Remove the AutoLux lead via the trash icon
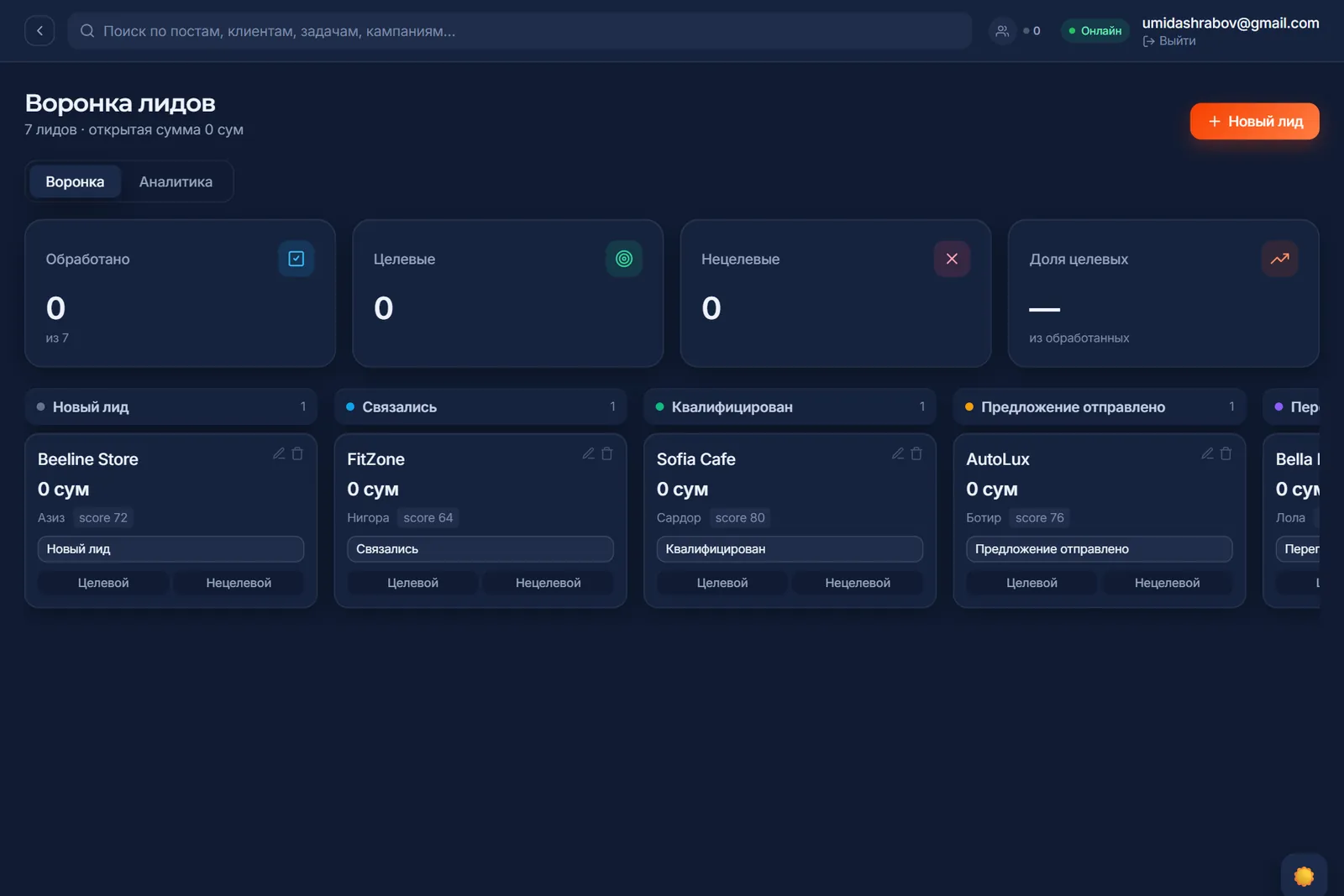This screenshot has height=896, width=1344. point(1226,453)
